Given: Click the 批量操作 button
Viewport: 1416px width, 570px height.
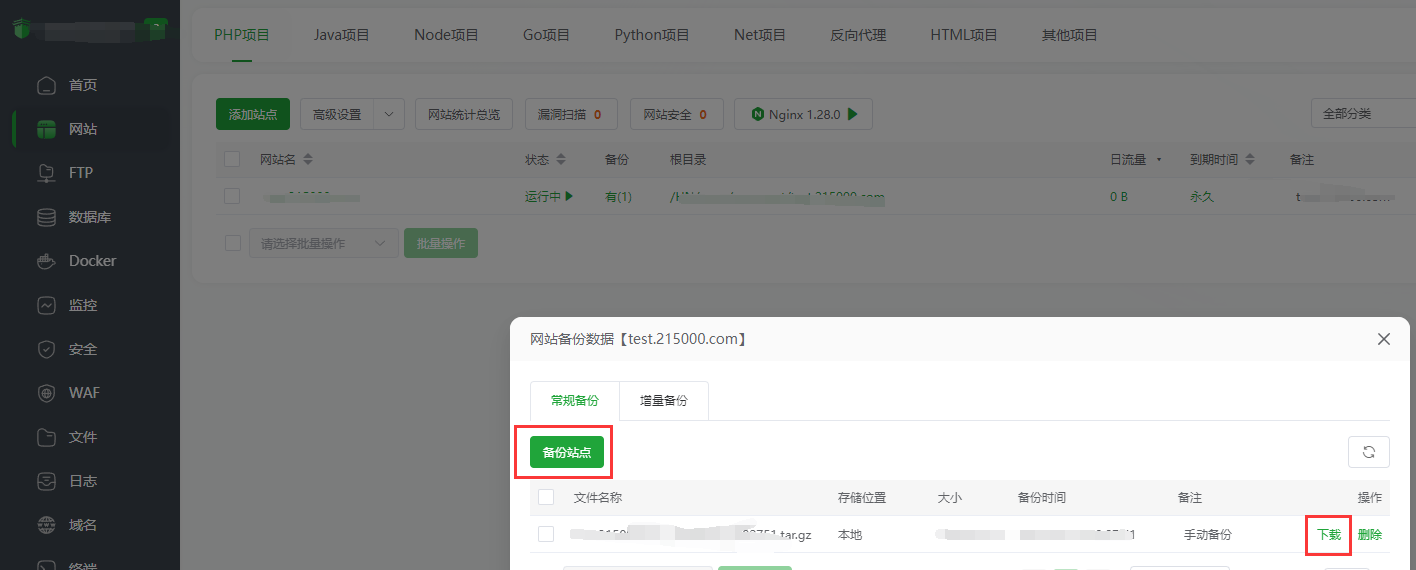Looking at the screenshot, I should tap(441, 243).
